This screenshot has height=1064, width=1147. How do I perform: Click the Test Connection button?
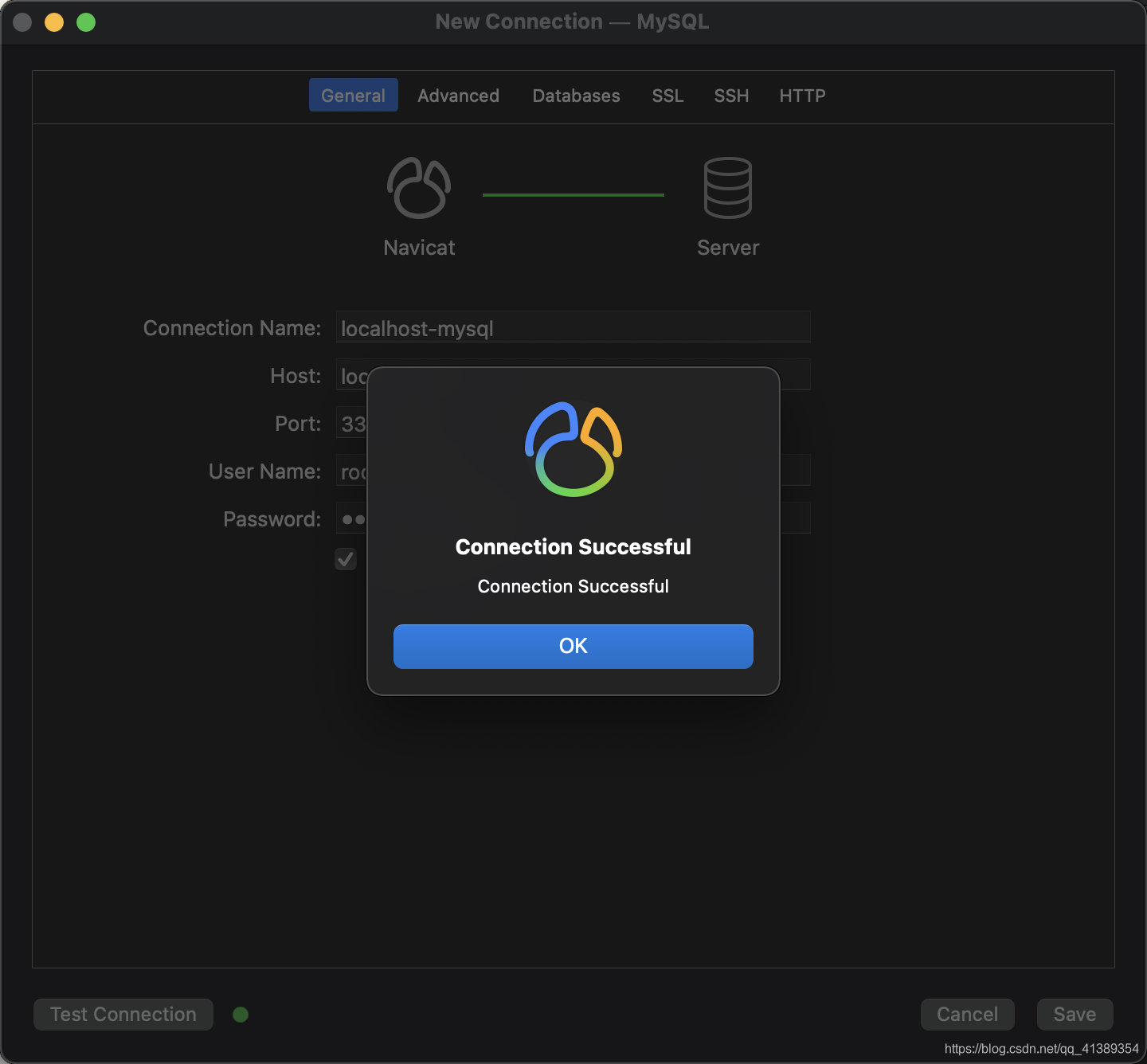point(123,1014)
